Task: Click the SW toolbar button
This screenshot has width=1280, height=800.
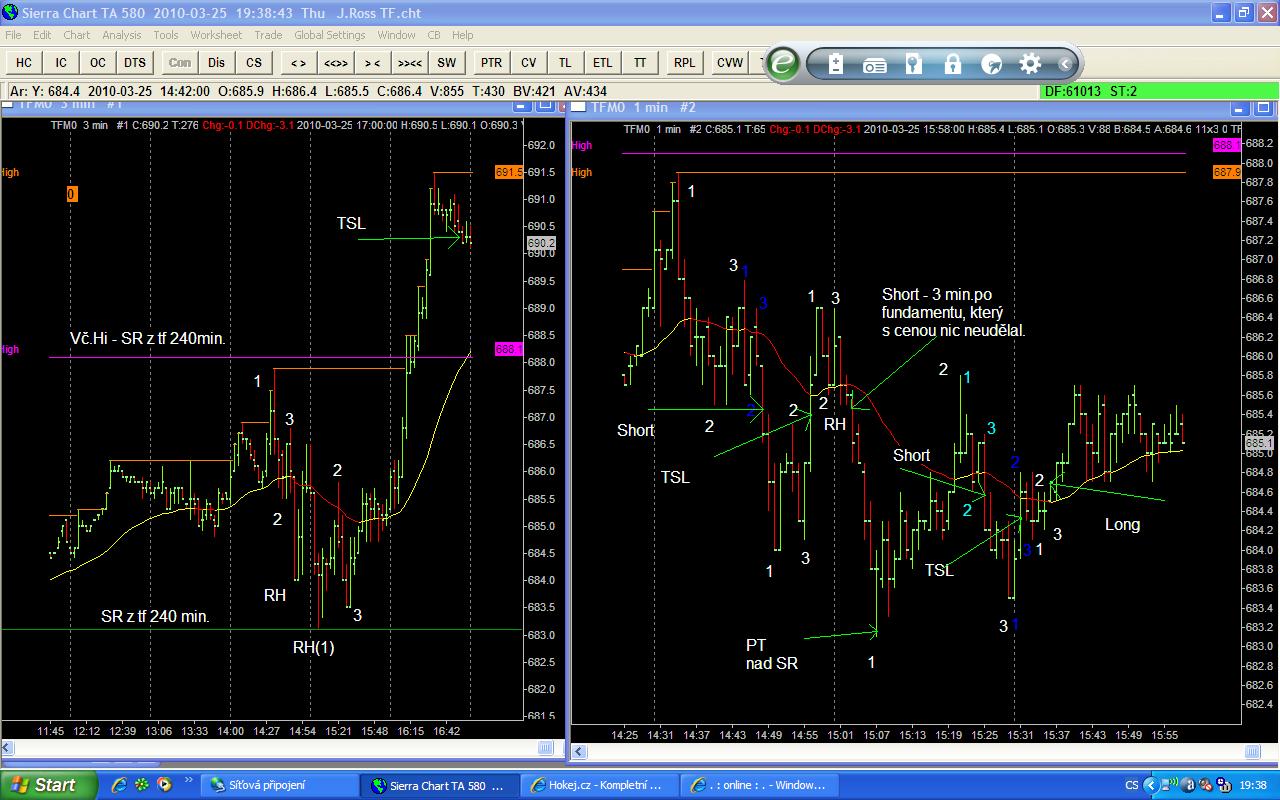Action: (446, 62)
